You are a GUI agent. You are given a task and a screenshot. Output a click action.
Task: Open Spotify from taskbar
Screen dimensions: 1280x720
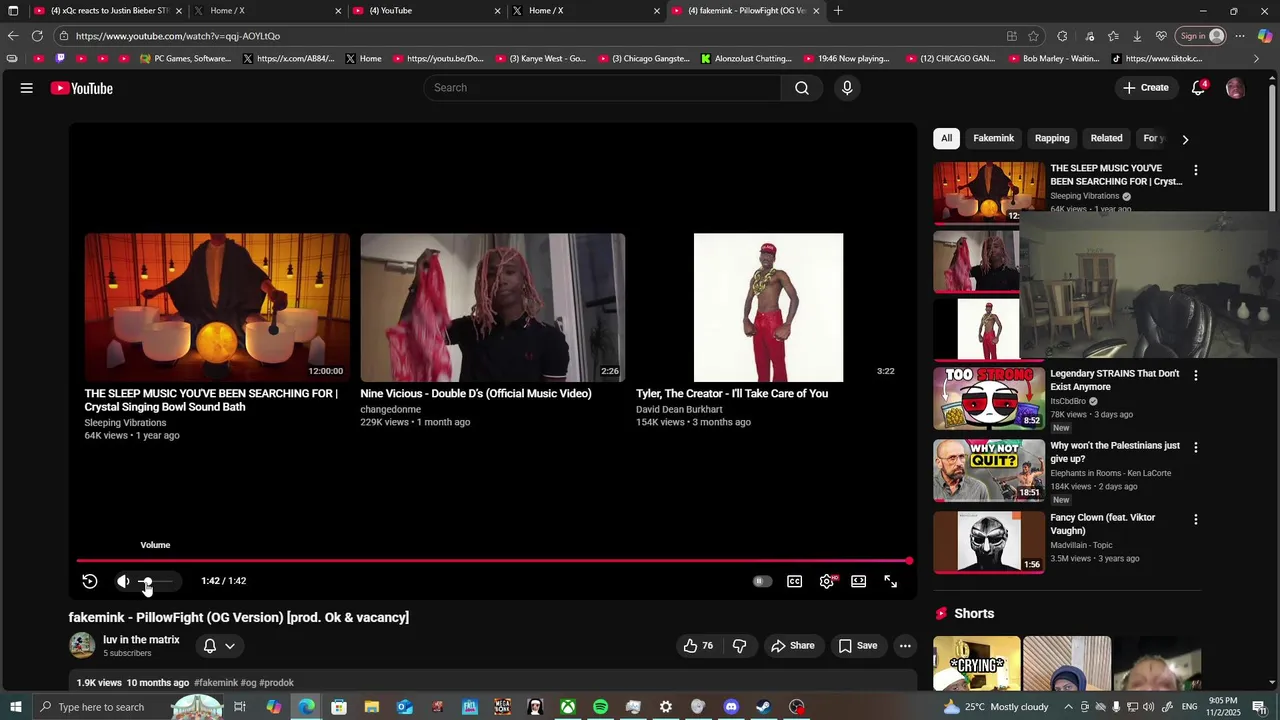pos(600,707)
